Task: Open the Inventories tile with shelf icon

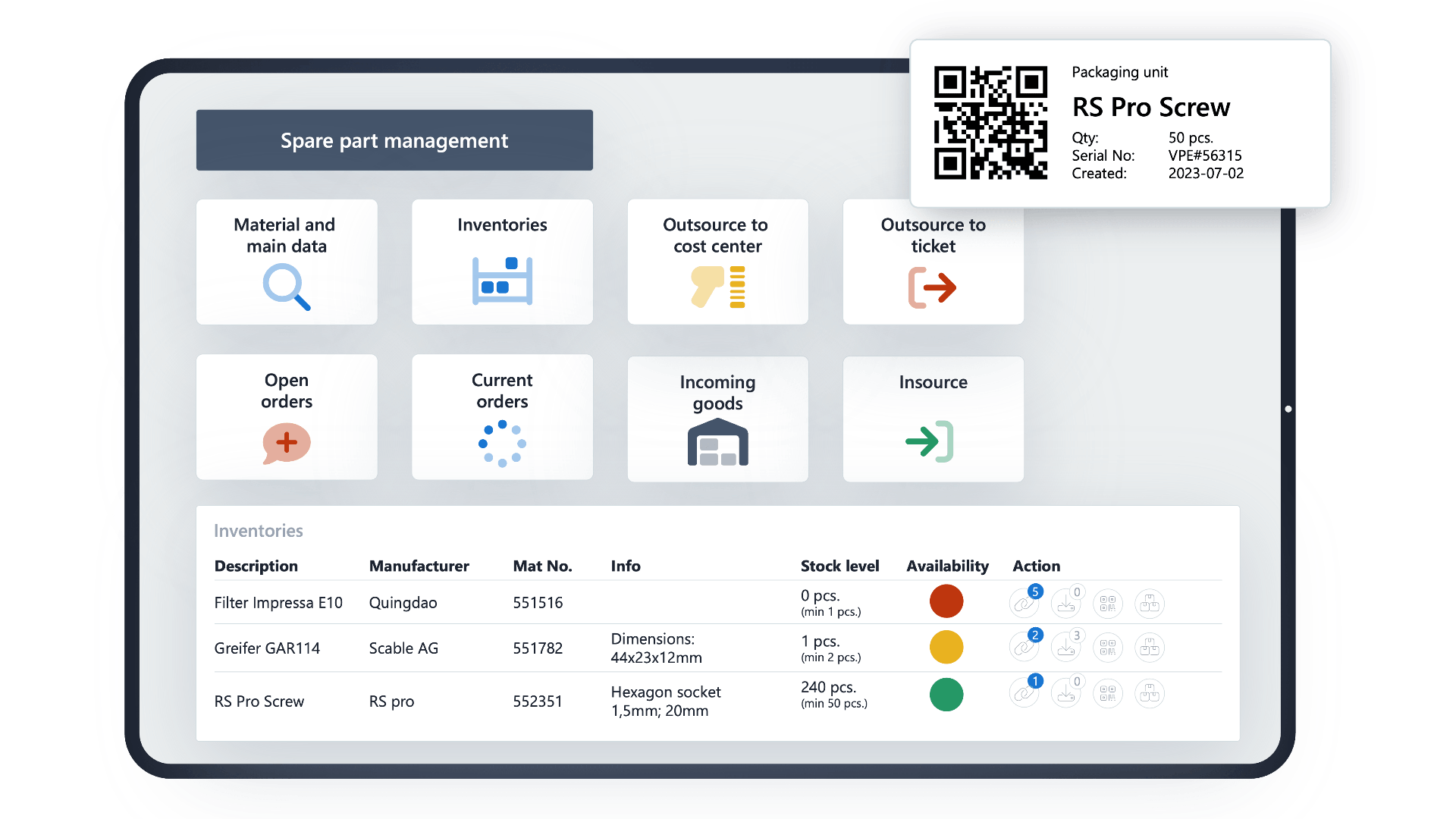Action: pos(502,262)
